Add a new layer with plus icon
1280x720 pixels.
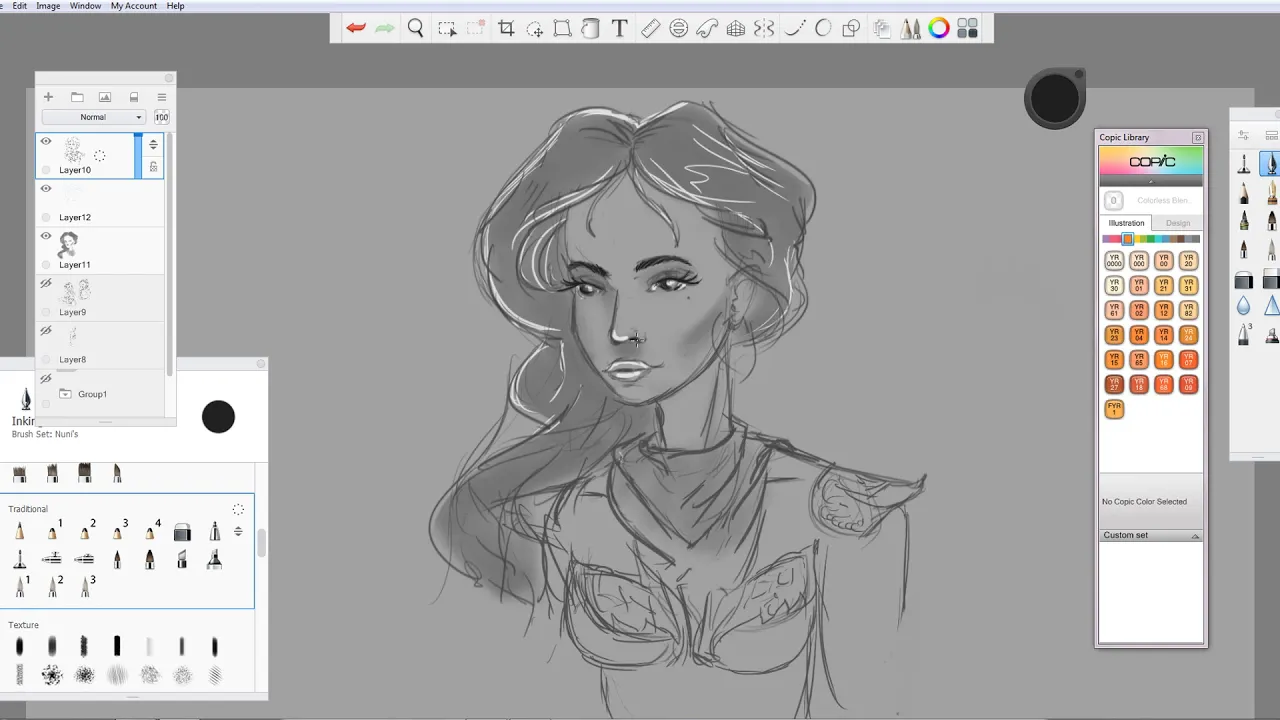point(48,97)
